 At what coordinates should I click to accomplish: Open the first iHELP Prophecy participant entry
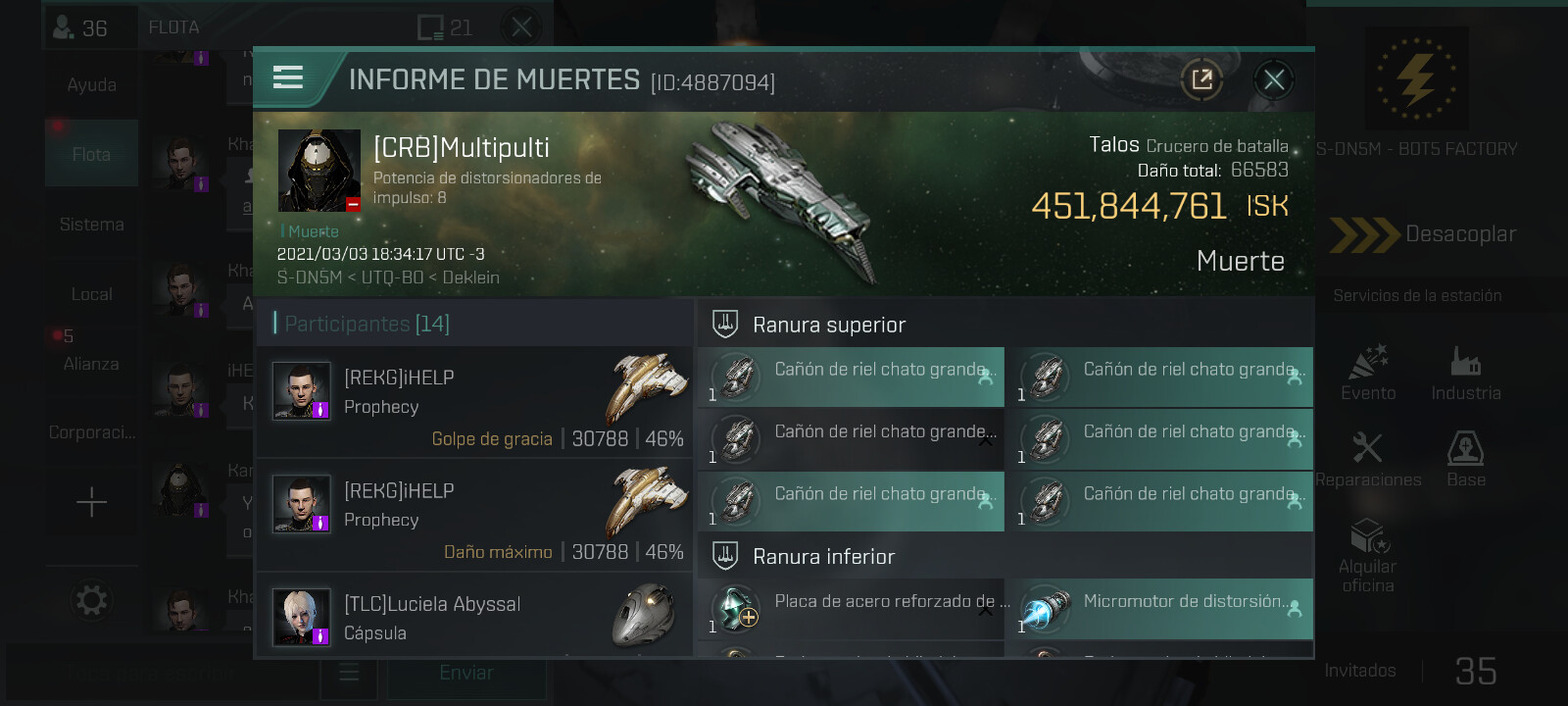474,402
